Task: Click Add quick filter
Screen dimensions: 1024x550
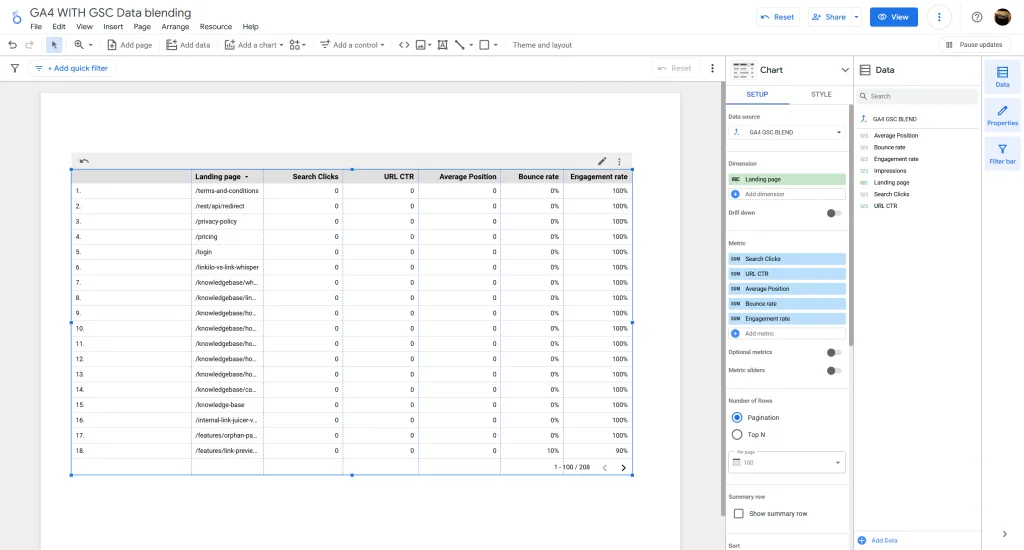Action: tap(72, 68)
